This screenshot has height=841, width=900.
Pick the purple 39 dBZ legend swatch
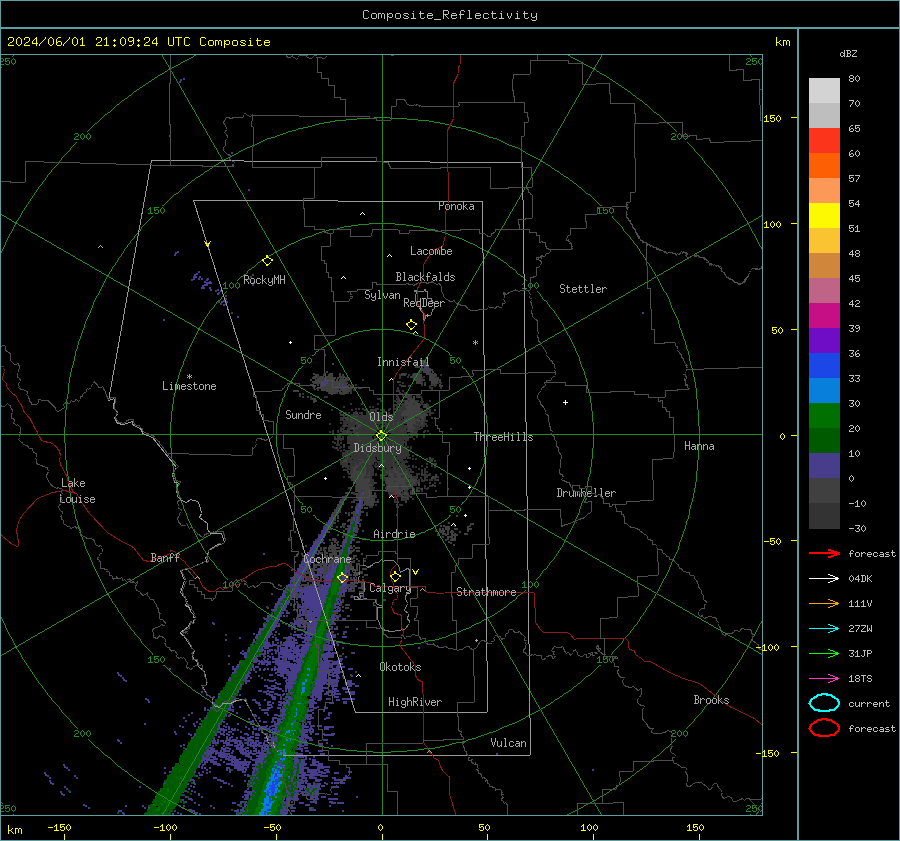coord(824,340)
